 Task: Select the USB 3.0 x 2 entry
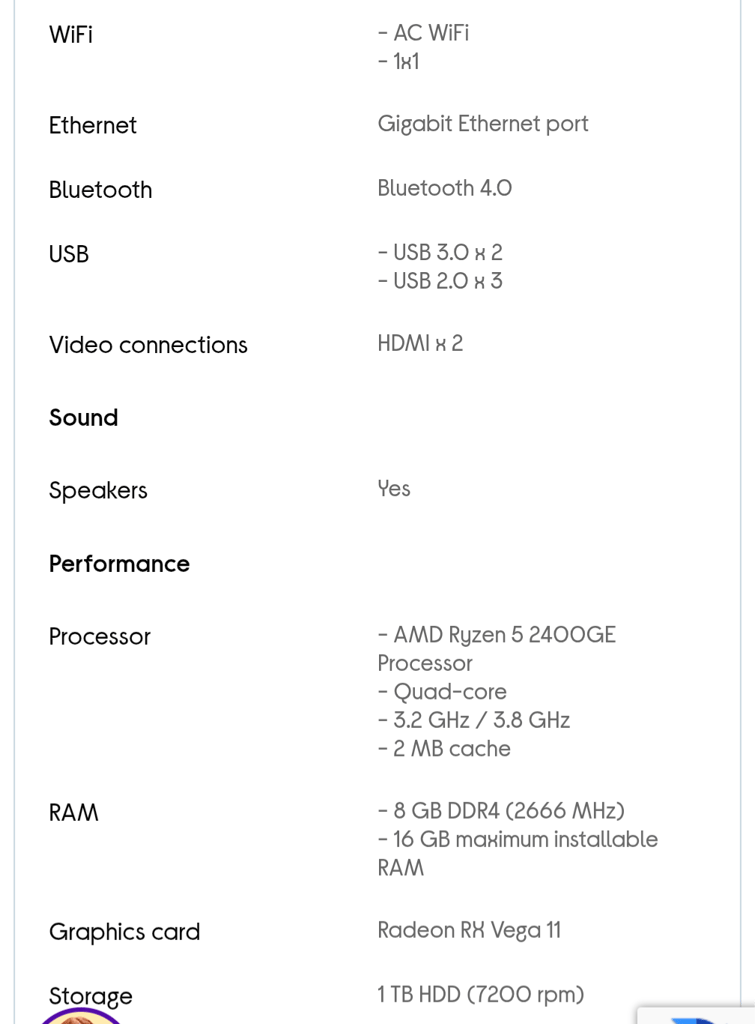440,252
